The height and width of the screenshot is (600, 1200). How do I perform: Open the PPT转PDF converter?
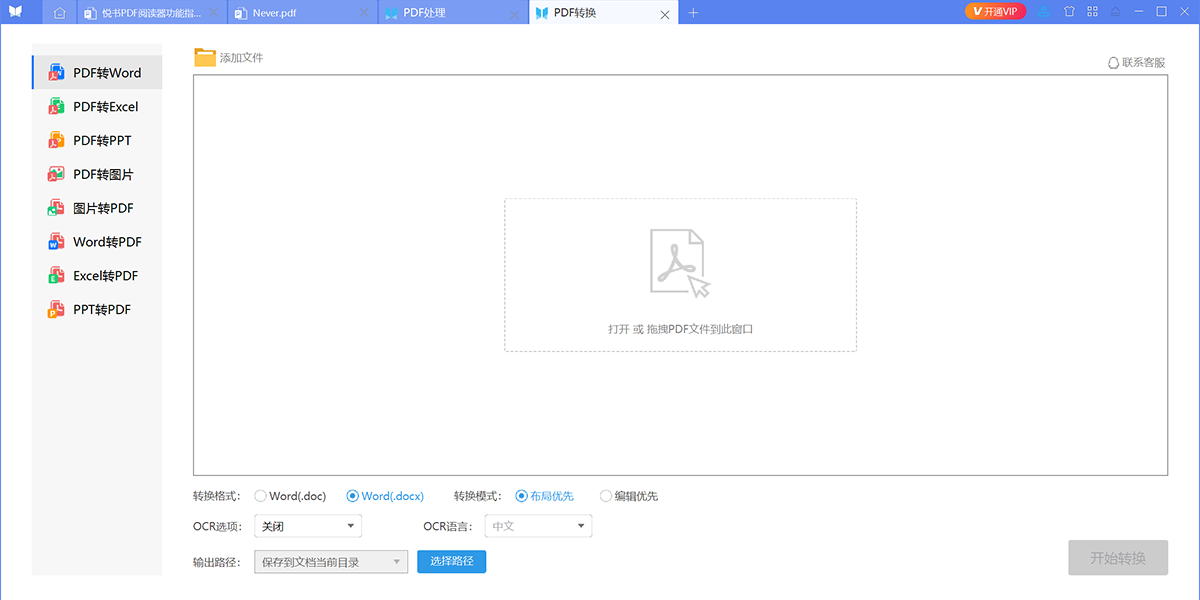tap(97, 309)
